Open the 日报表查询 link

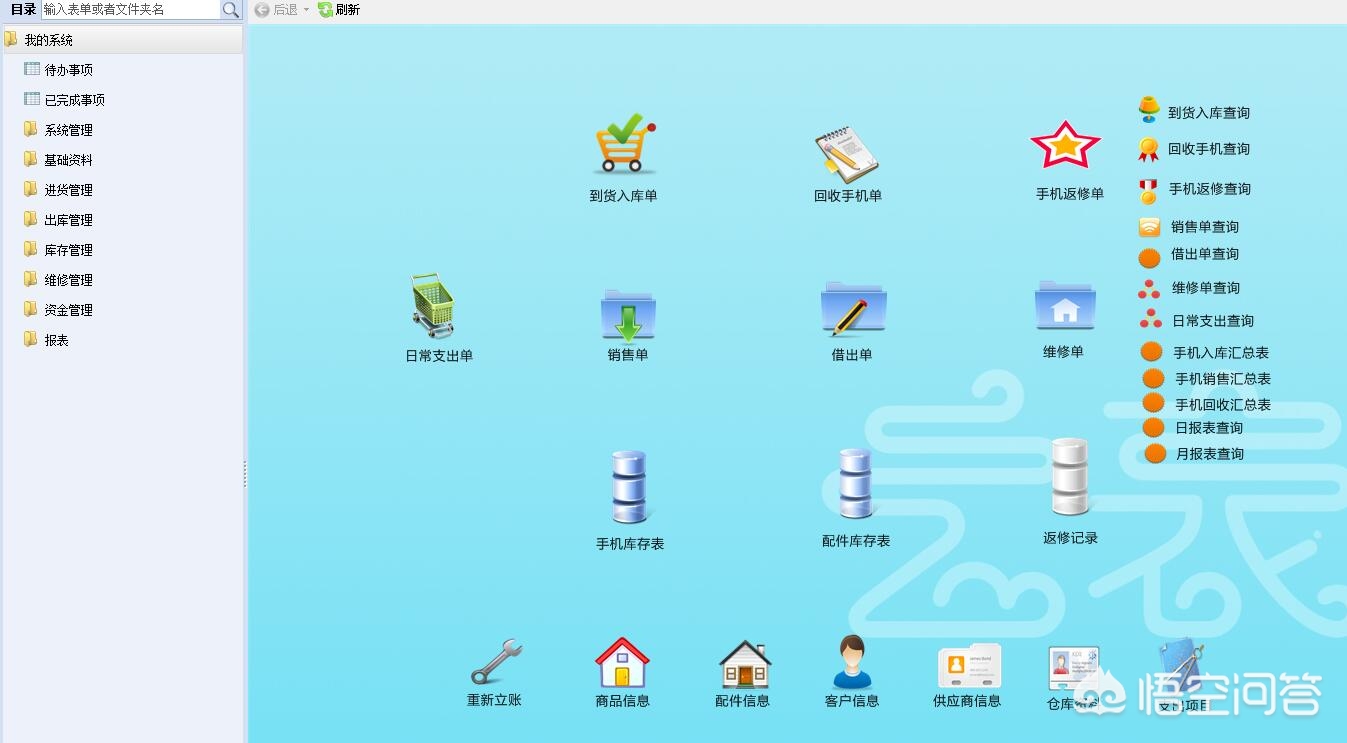pyautogui.click(x=1209, y=428)
